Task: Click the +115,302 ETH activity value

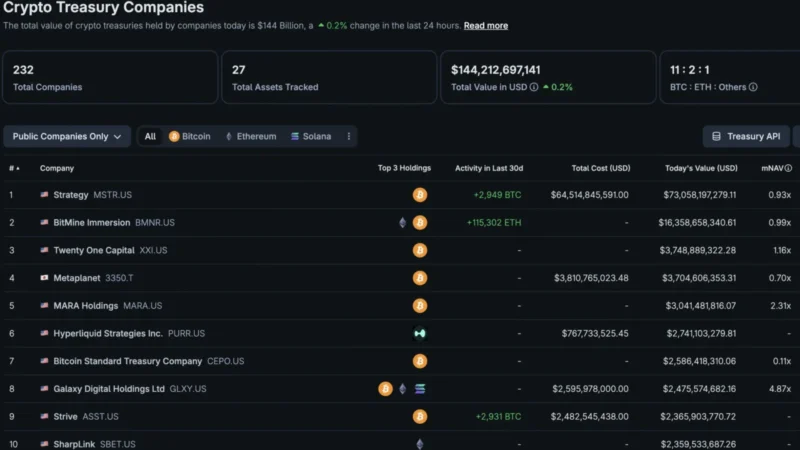Action: (x=494, y=222)
